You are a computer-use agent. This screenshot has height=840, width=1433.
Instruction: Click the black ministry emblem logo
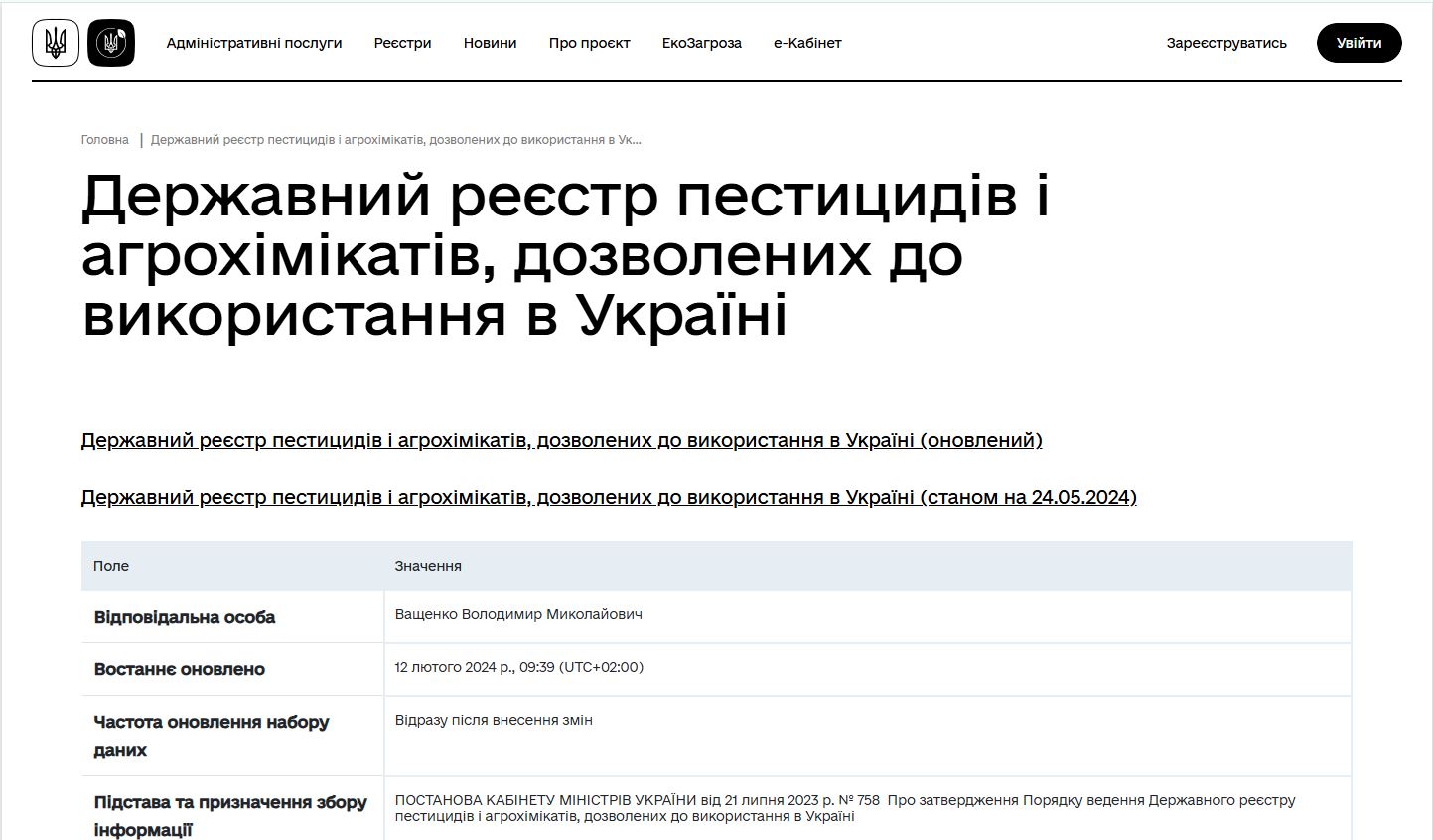(111, 43)
